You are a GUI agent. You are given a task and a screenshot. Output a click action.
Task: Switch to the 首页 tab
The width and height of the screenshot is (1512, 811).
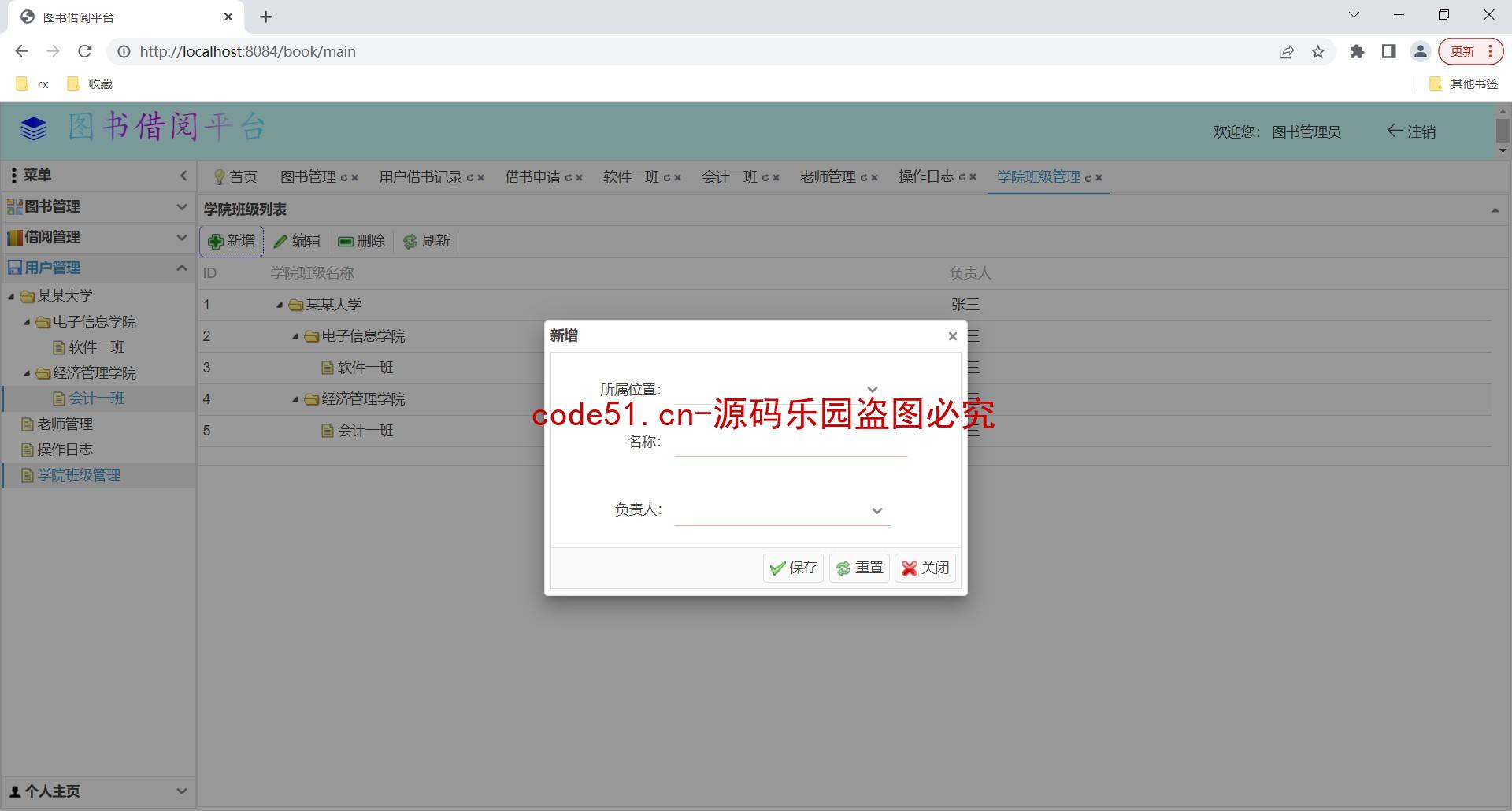235,177
